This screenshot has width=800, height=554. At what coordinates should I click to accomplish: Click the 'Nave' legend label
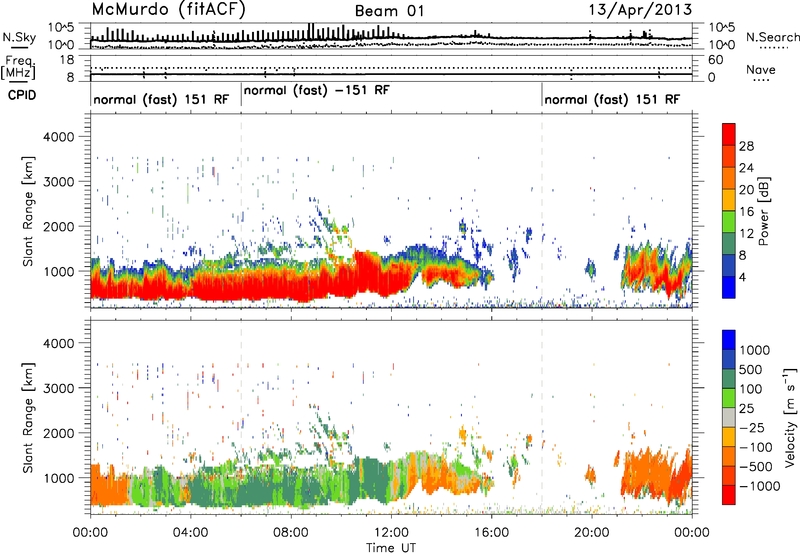click(x=761, y=70)
